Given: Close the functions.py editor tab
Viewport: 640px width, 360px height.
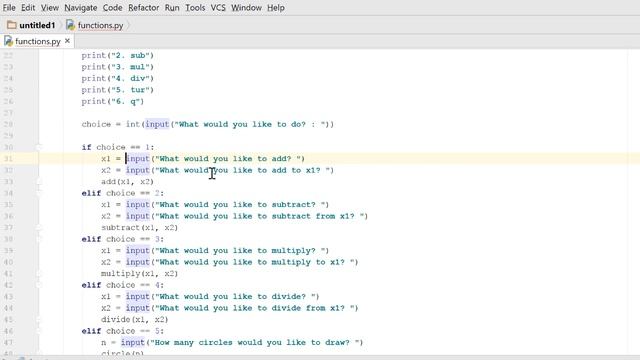Looking at the screenshot, I should tap(67, 41).
